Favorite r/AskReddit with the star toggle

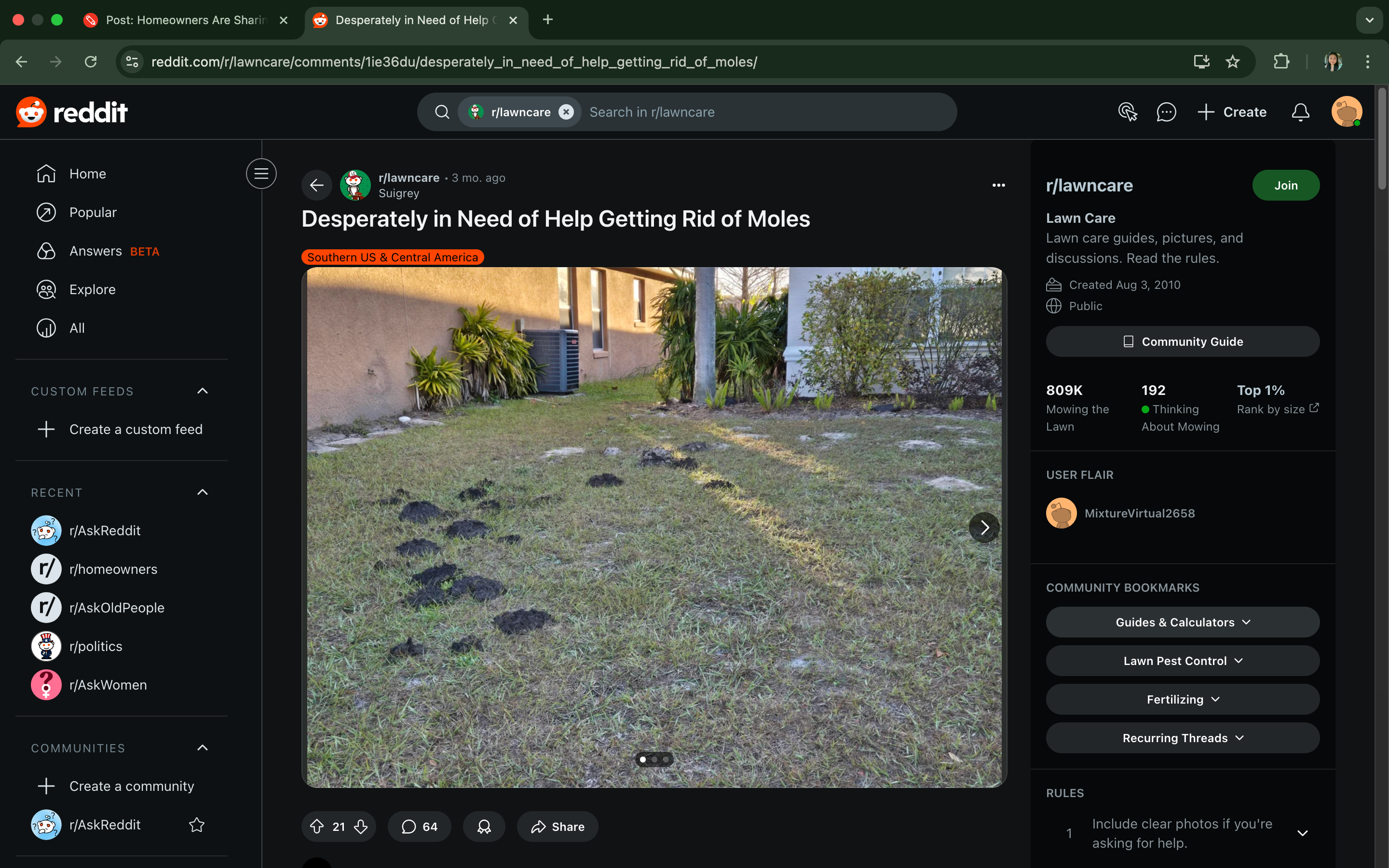[x=196, y=825]
